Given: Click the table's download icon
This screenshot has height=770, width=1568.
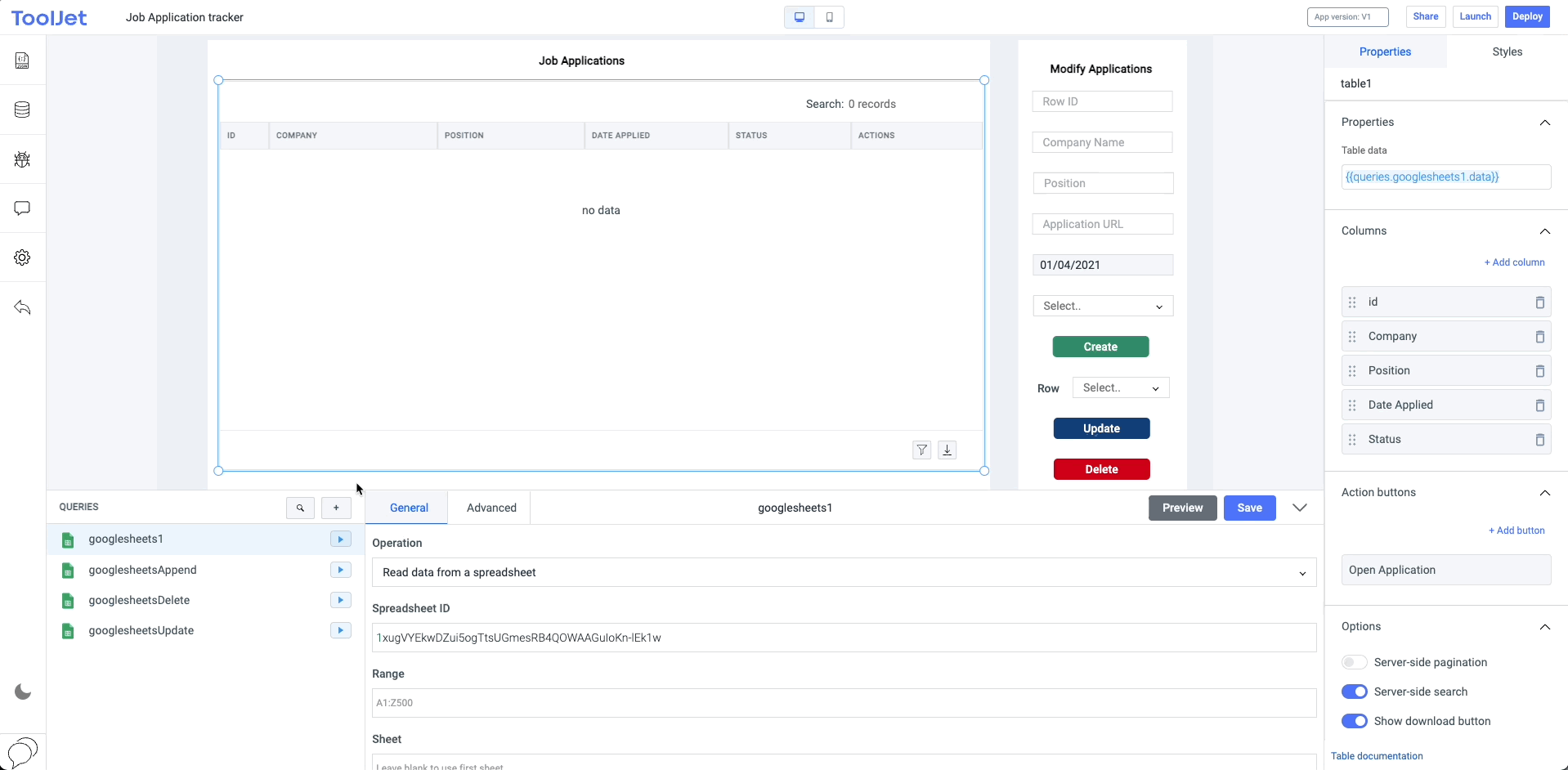Looking at the screenshot, I should [x=947, y=450].
